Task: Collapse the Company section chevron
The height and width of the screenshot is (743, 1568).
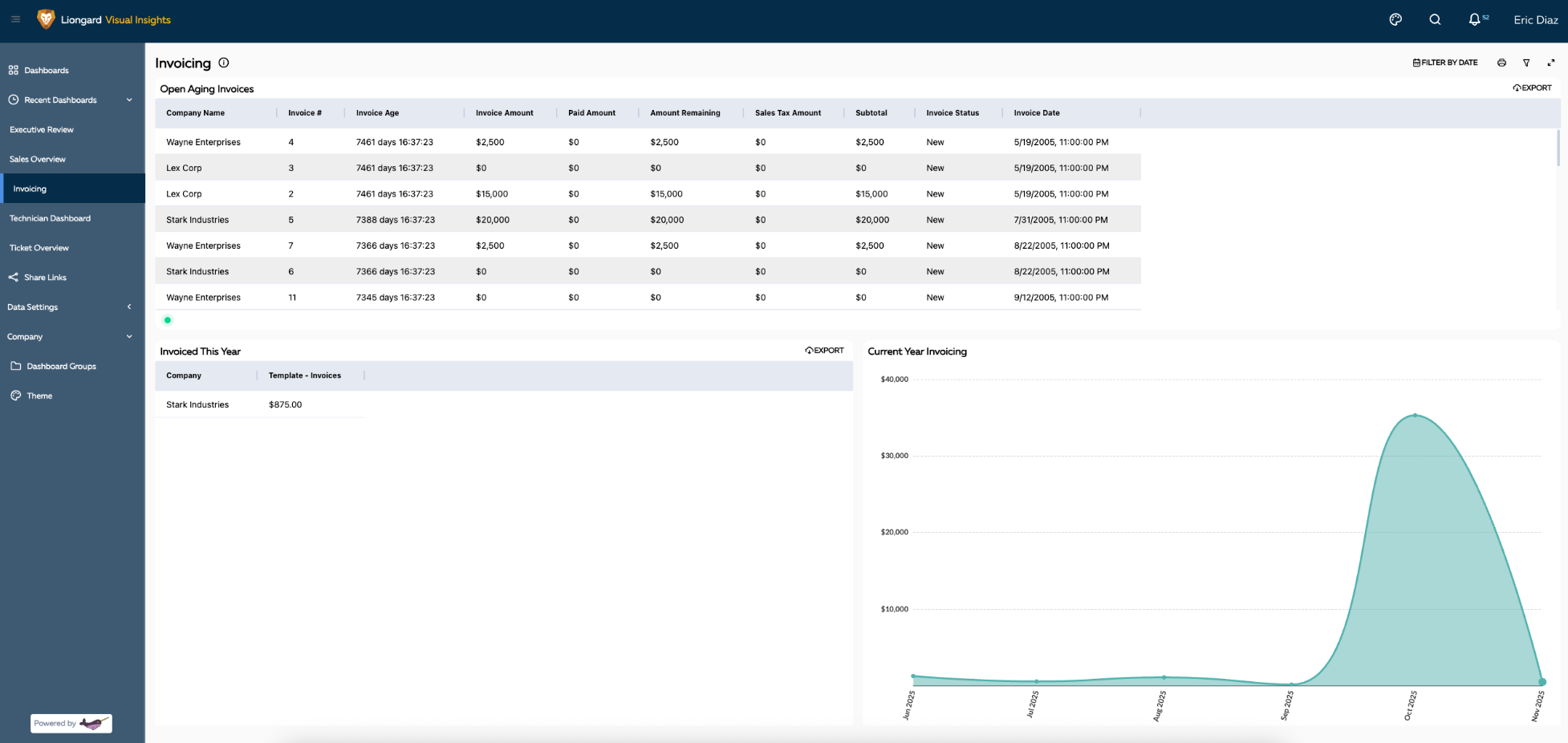Action: click(128, 336)
